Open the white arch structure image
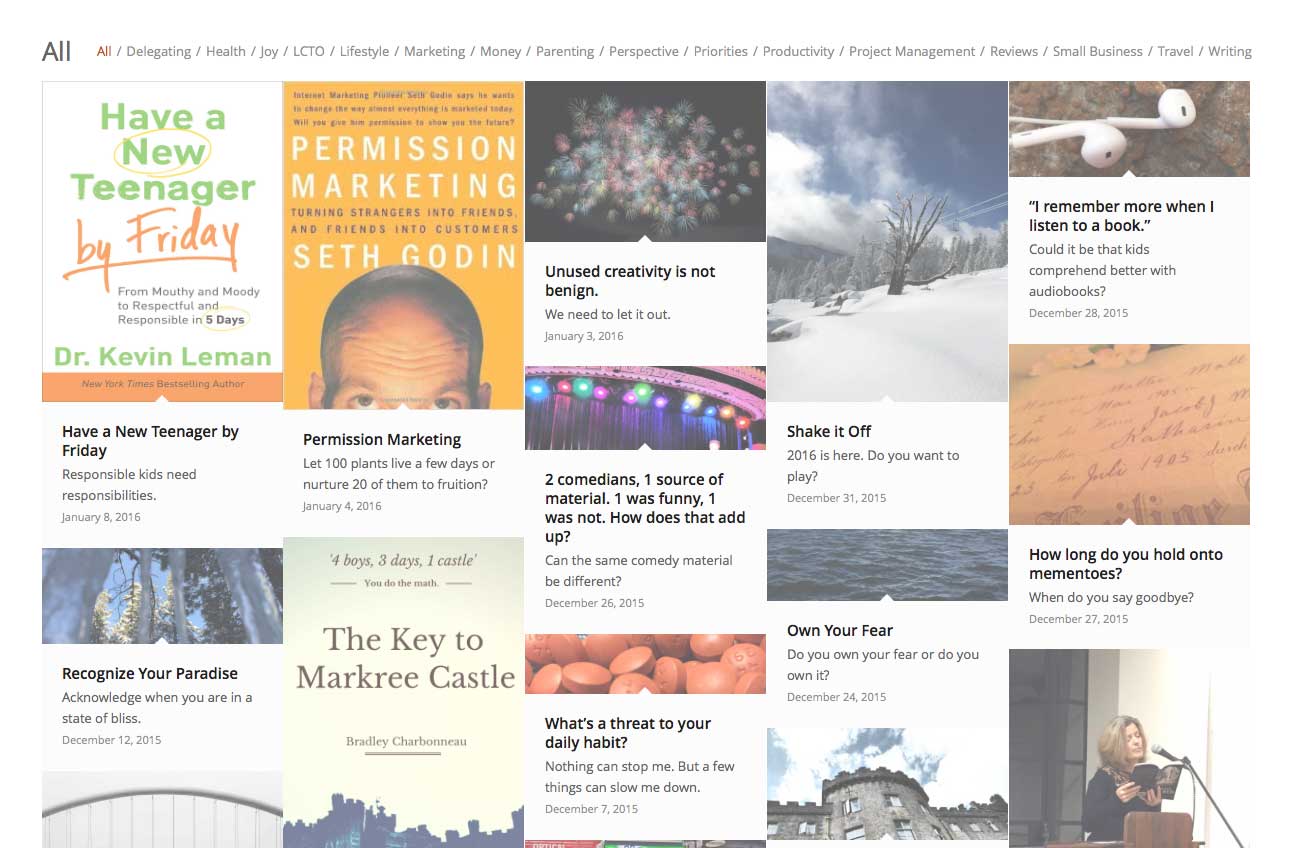The height and width of the screenshot is (848, 1299). point(162,810)
